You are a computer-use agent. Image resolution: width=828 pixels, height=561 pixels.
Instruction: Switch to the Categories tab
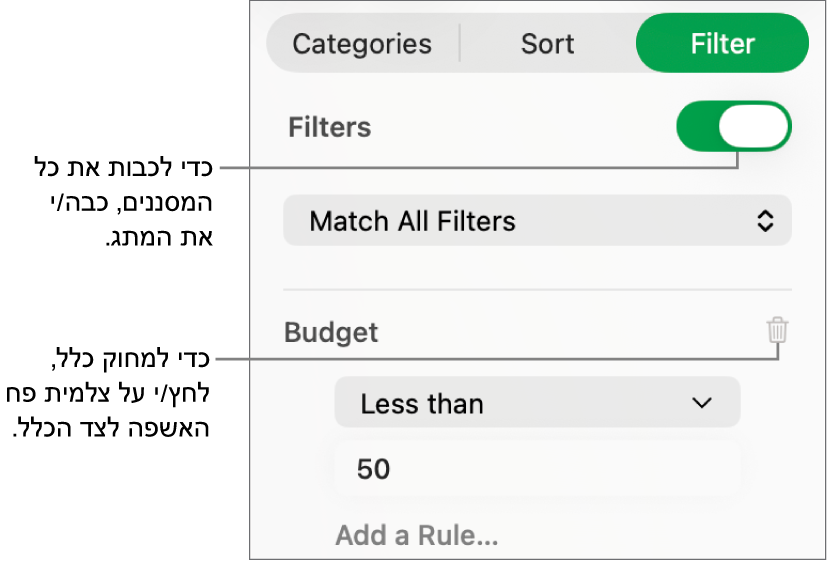(362, 44)
